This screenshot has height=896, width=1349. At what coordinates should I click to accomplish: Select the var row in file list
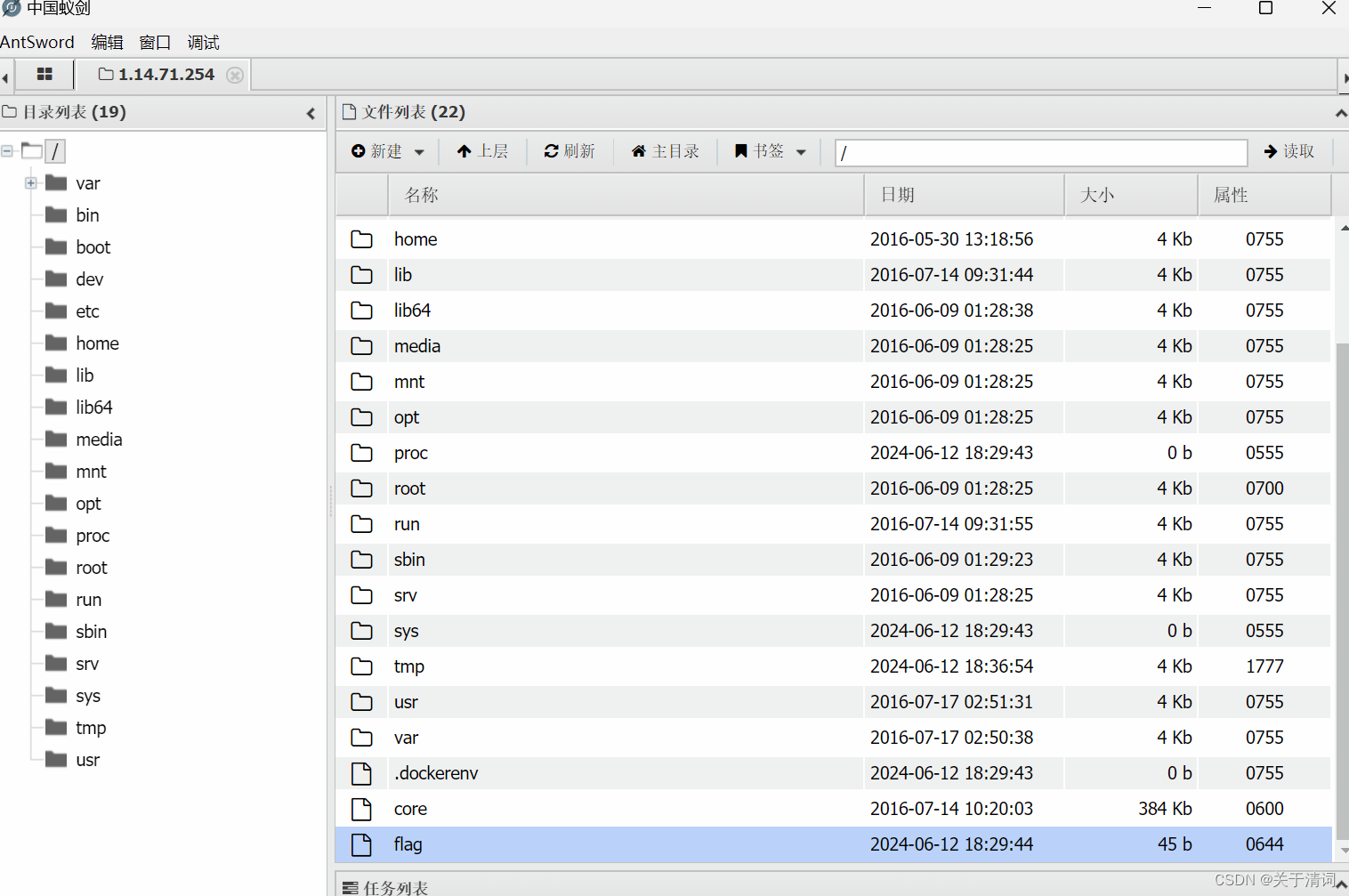[834, 738]
